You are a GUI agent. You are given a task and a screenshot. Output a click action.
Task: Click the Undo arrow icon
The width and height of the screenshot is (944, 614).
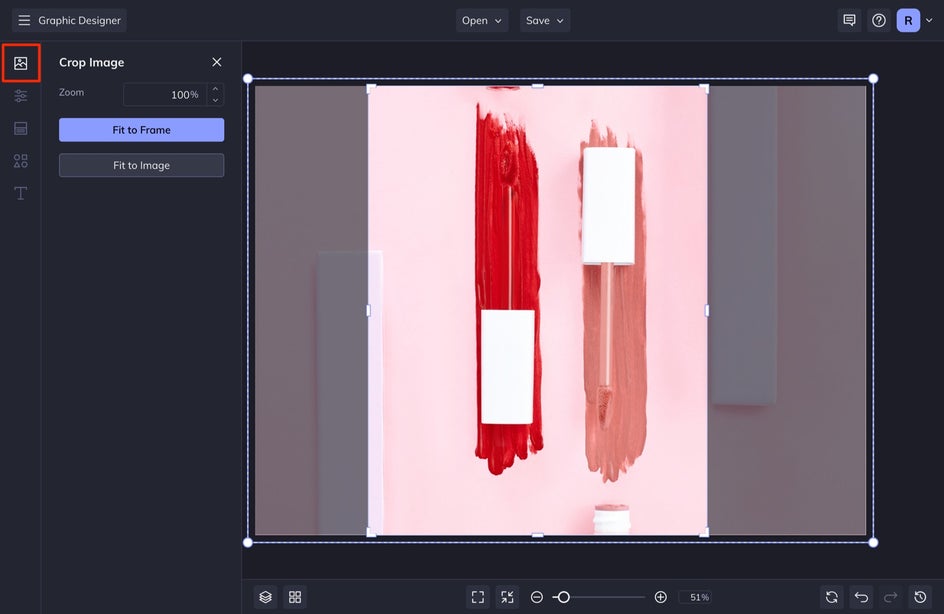pos(861,597)
